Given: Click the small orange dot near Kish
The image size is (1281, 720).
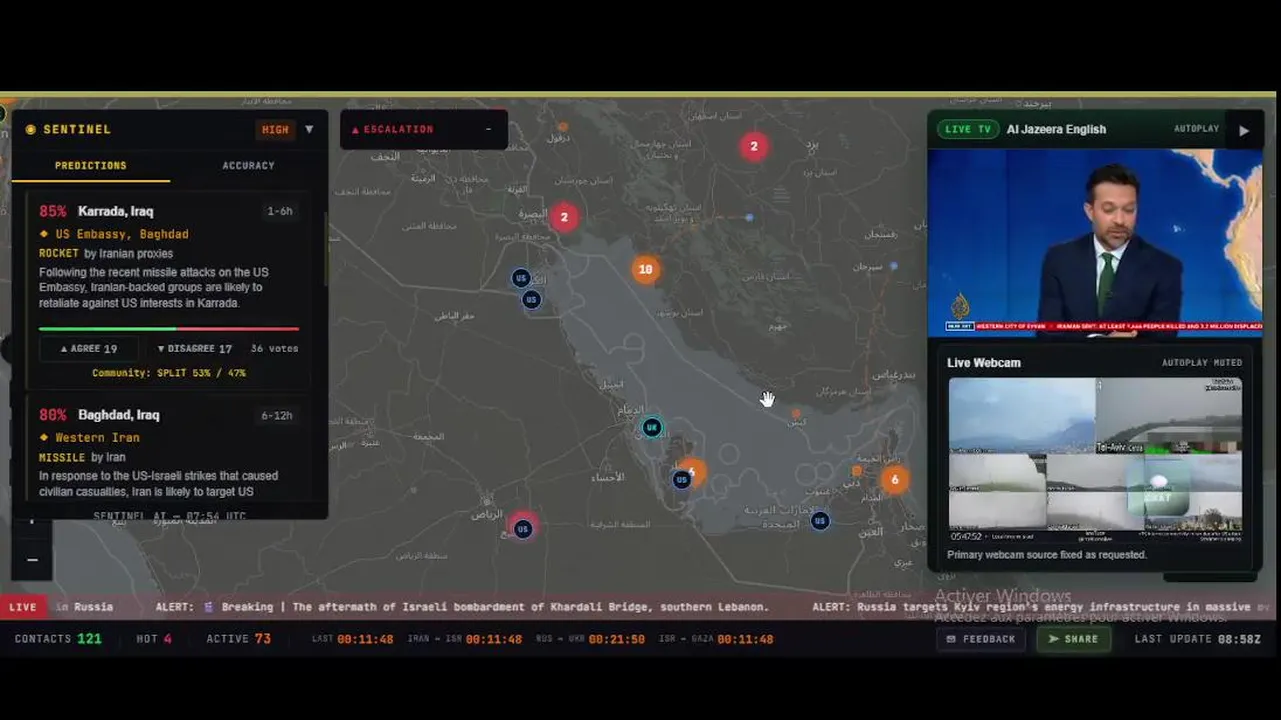Looking at the screenshot, I should (796, 413).
